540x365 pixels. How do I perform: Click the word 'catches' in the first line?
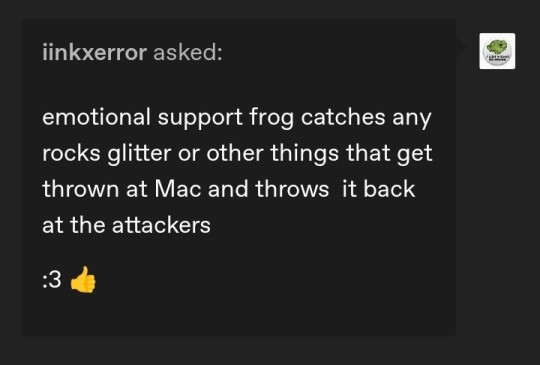coord(343,117)
